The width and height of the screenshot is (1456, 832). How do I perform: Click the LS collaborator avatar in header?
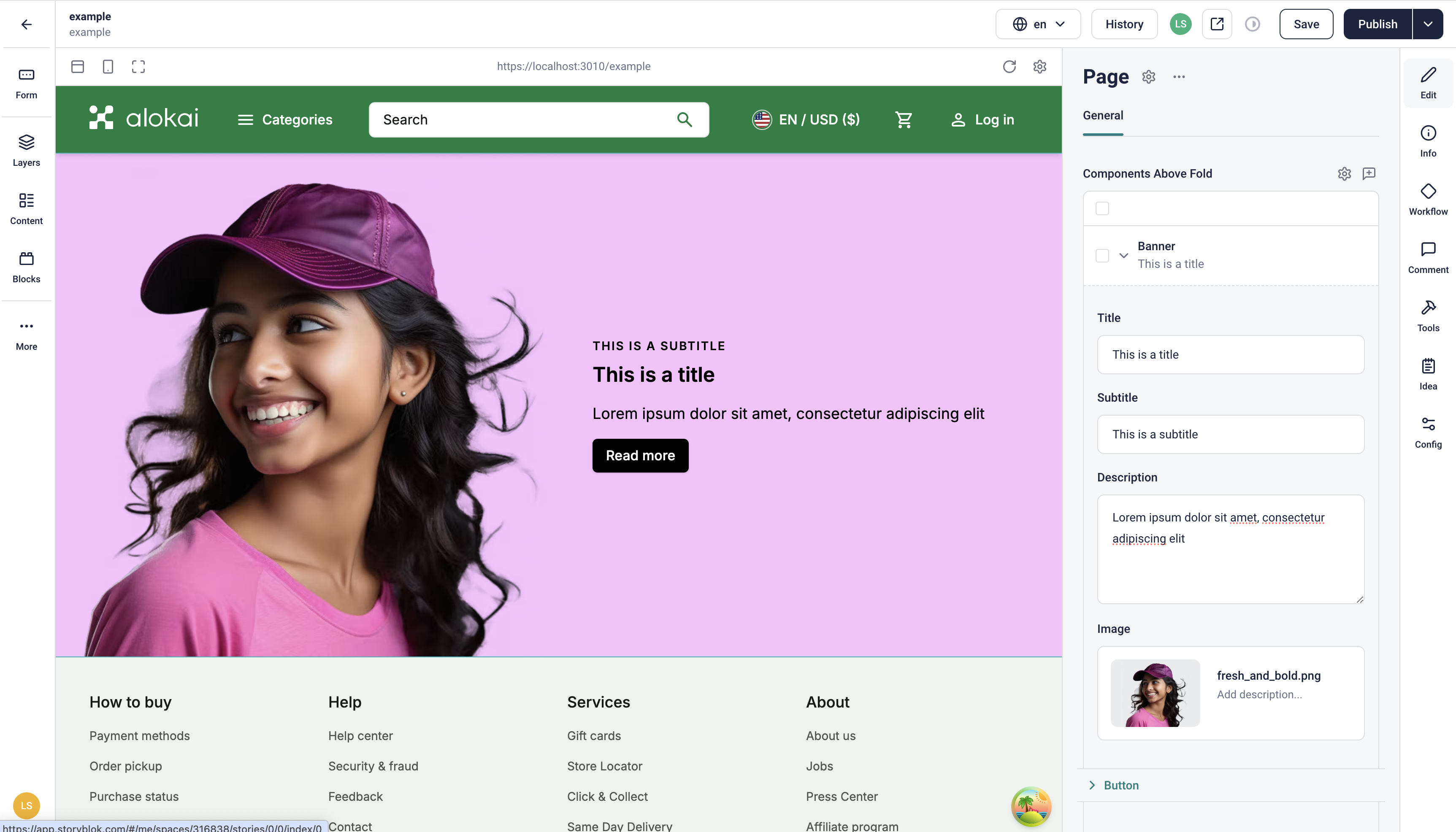click(x=1180, y=24)
